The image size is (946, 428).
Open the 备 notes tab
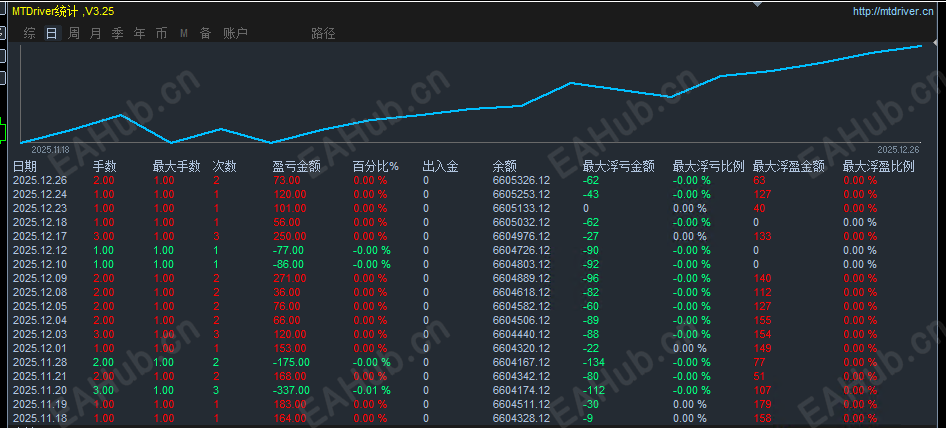point(206,33)
